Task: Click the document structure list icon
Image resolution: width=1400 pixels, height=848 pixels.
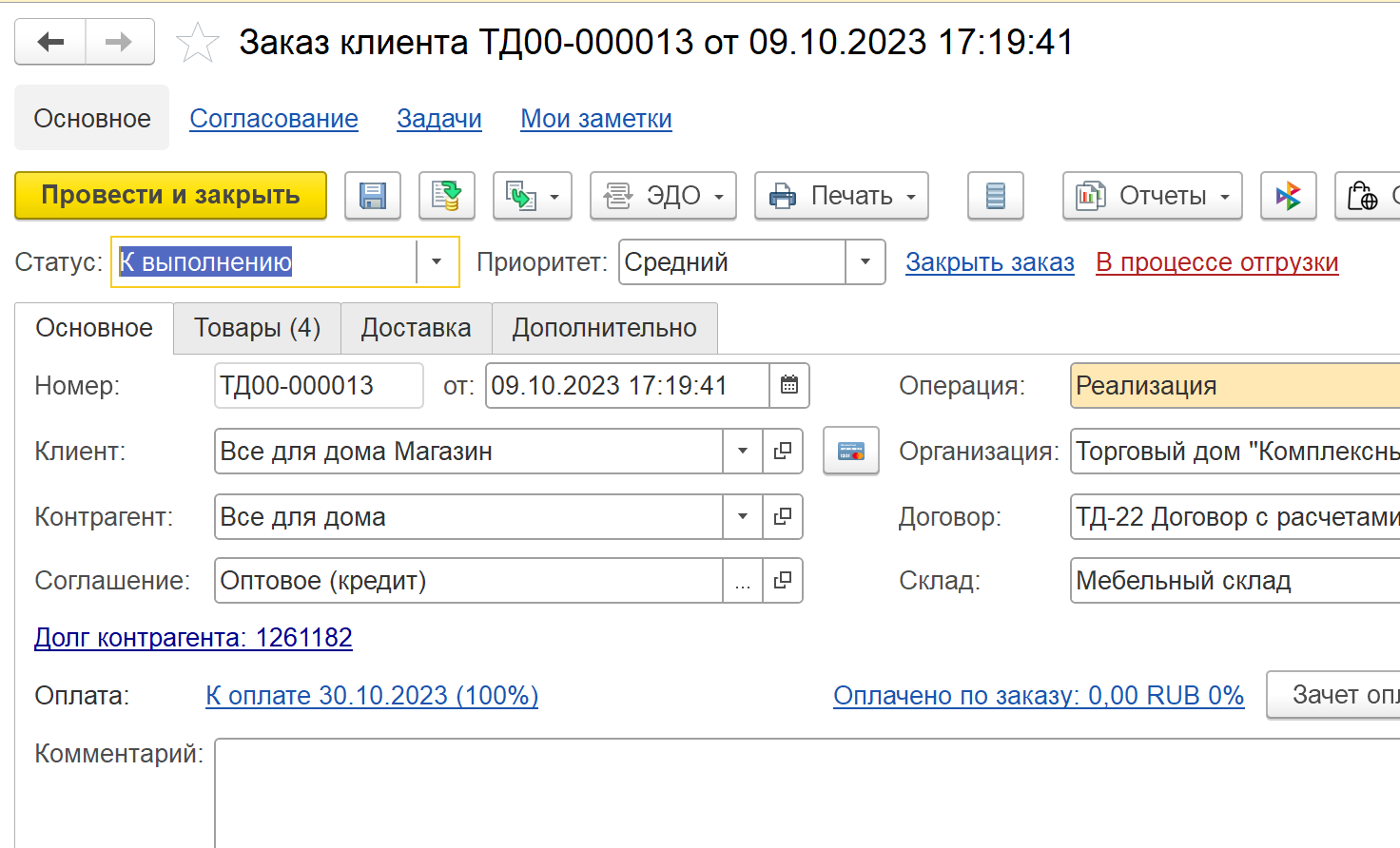Action: coord(996,196)
